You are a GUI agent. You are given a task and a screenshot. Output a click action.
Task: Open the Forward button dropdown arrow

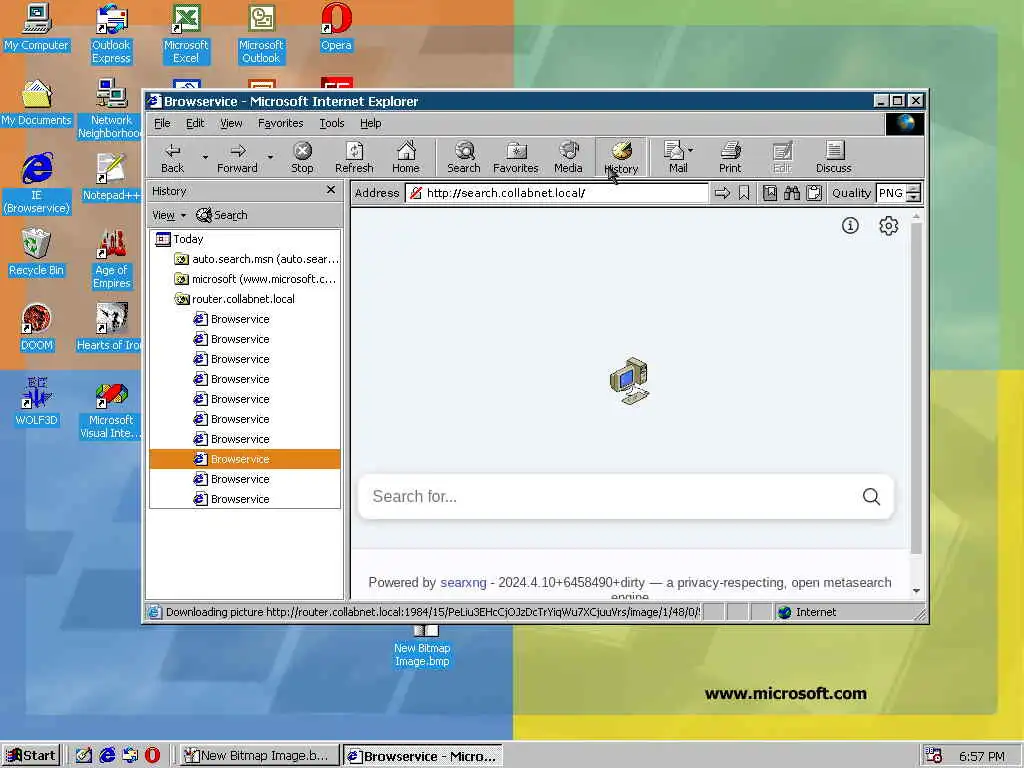[270, 157]
